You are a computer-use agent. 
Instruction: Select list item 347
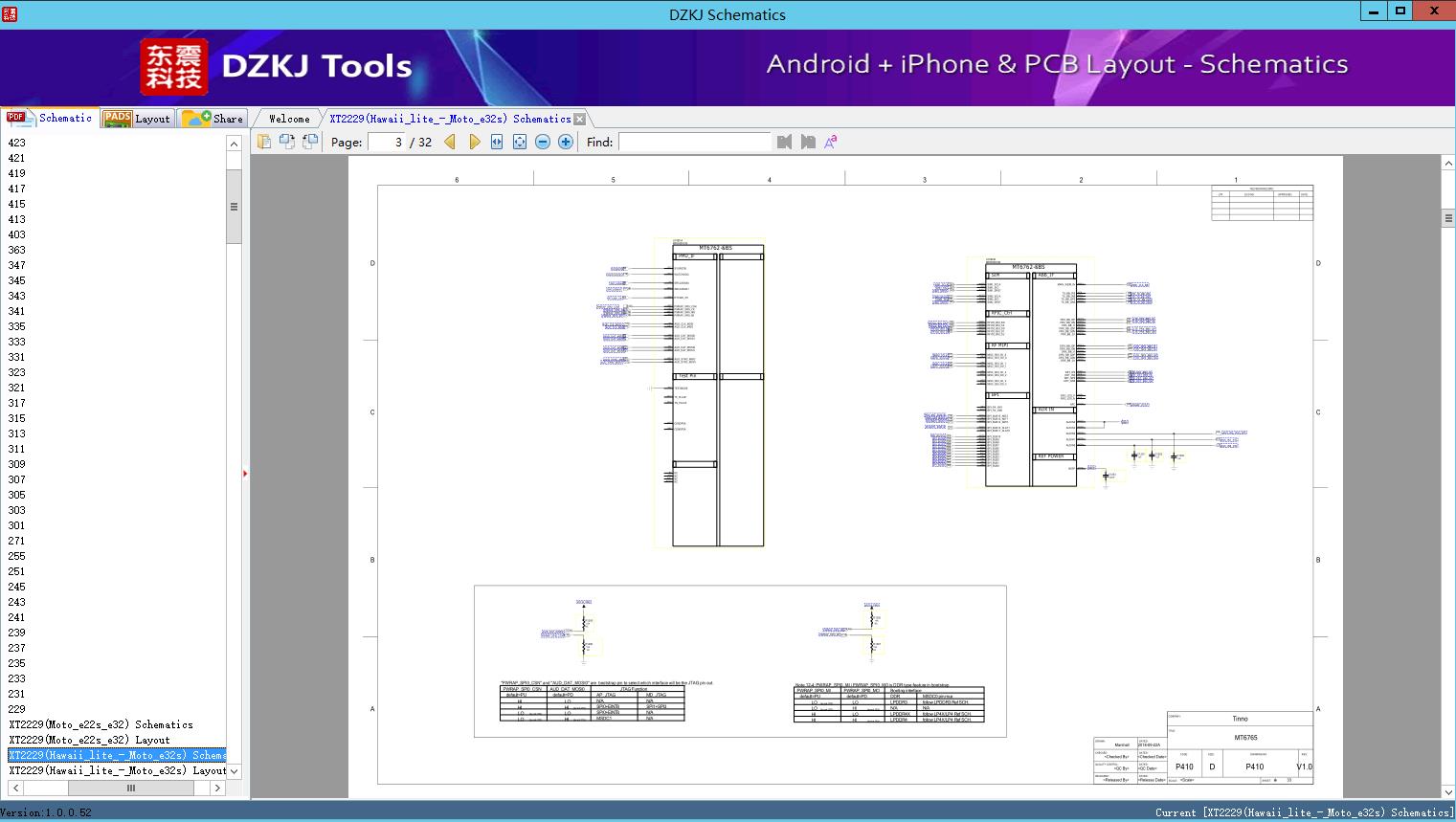[x=17, y=265]
